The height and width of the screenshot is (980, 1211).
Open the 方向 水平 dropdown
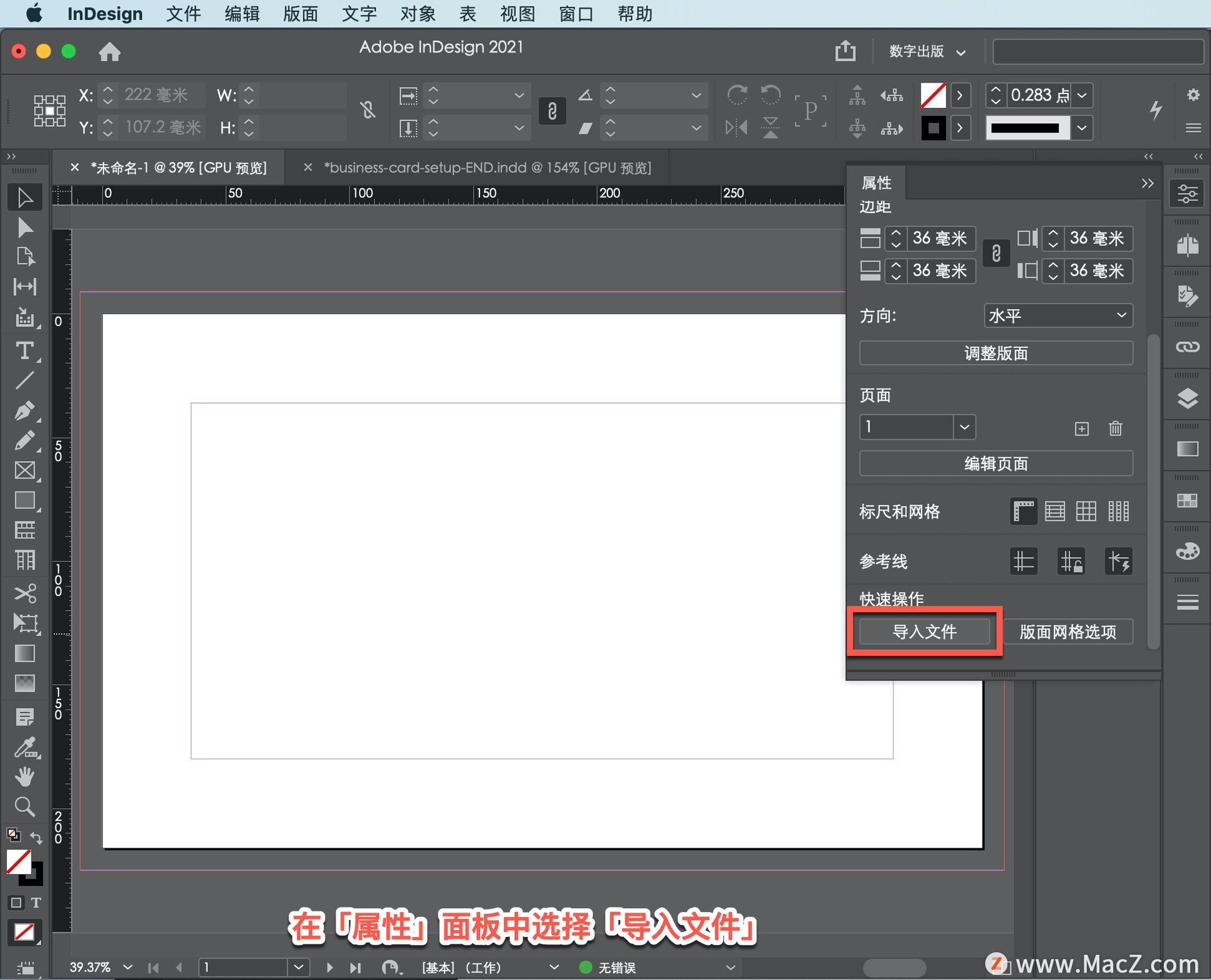pos(1058,315)
